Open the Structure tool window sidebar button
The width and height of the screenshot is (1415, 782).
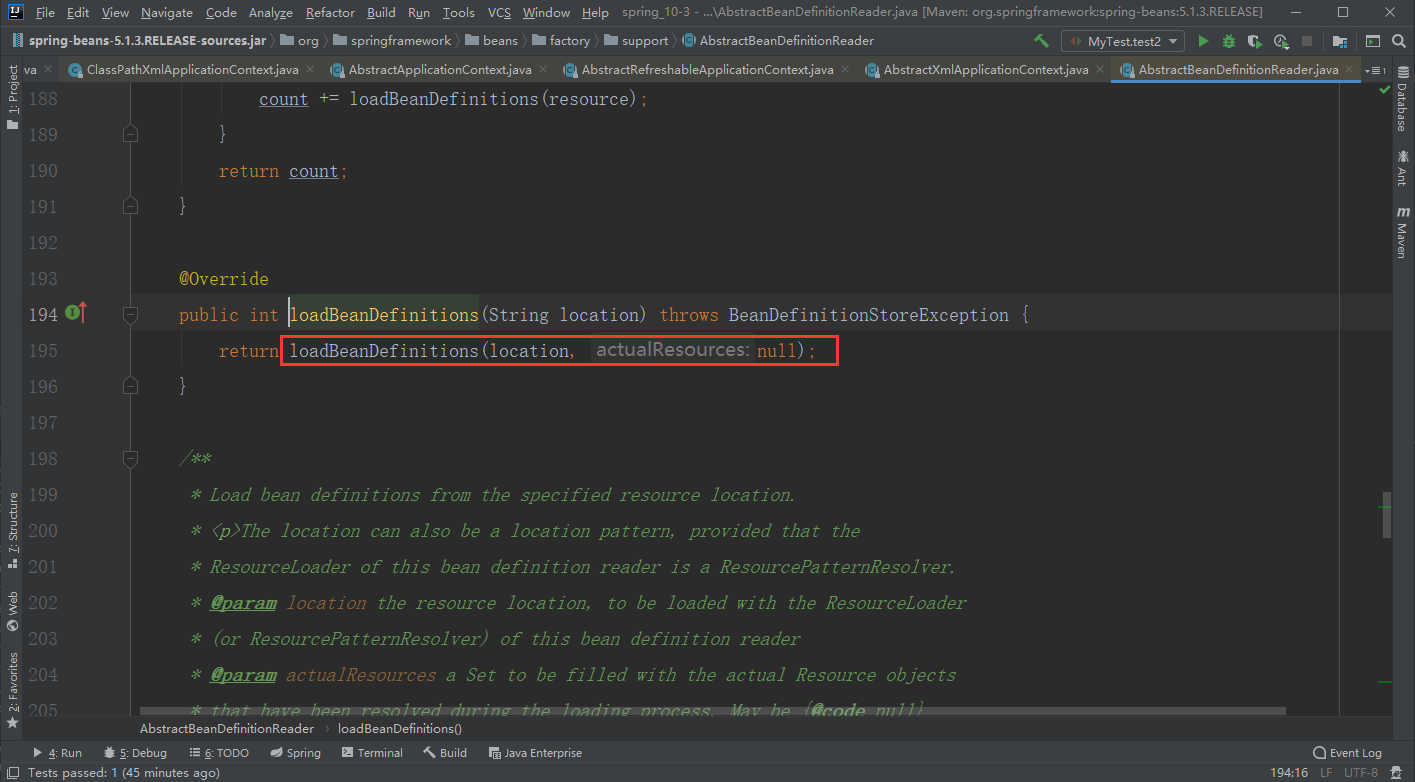pos(13,532)
